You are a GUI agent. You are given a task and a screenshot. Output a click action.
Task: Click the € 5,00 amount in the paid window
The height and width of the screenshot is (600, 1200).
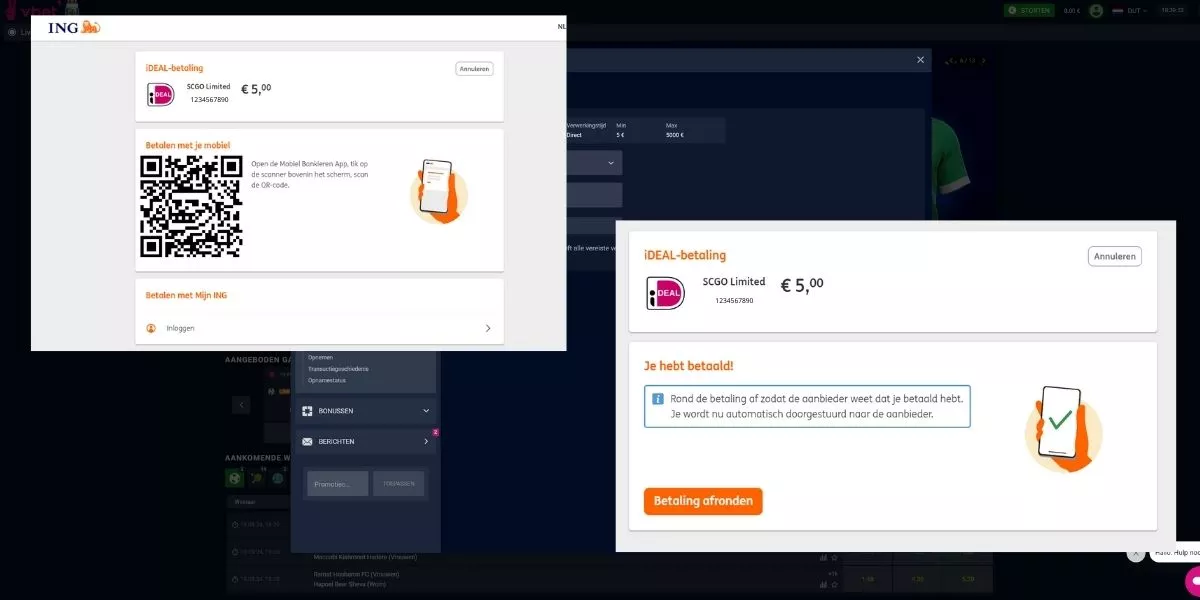point(802,285)
